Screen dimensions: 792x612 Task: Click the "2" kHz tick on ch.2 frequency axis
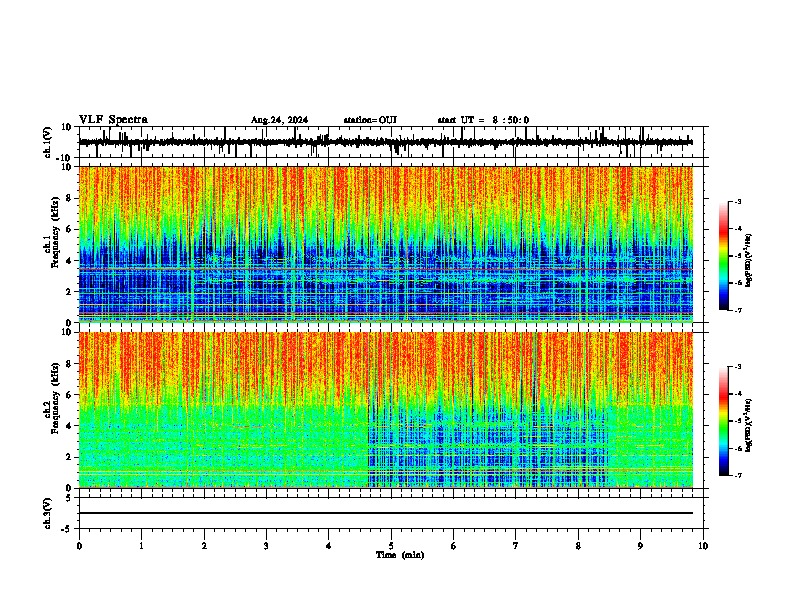pyautogui.click(x=70, y=457)
